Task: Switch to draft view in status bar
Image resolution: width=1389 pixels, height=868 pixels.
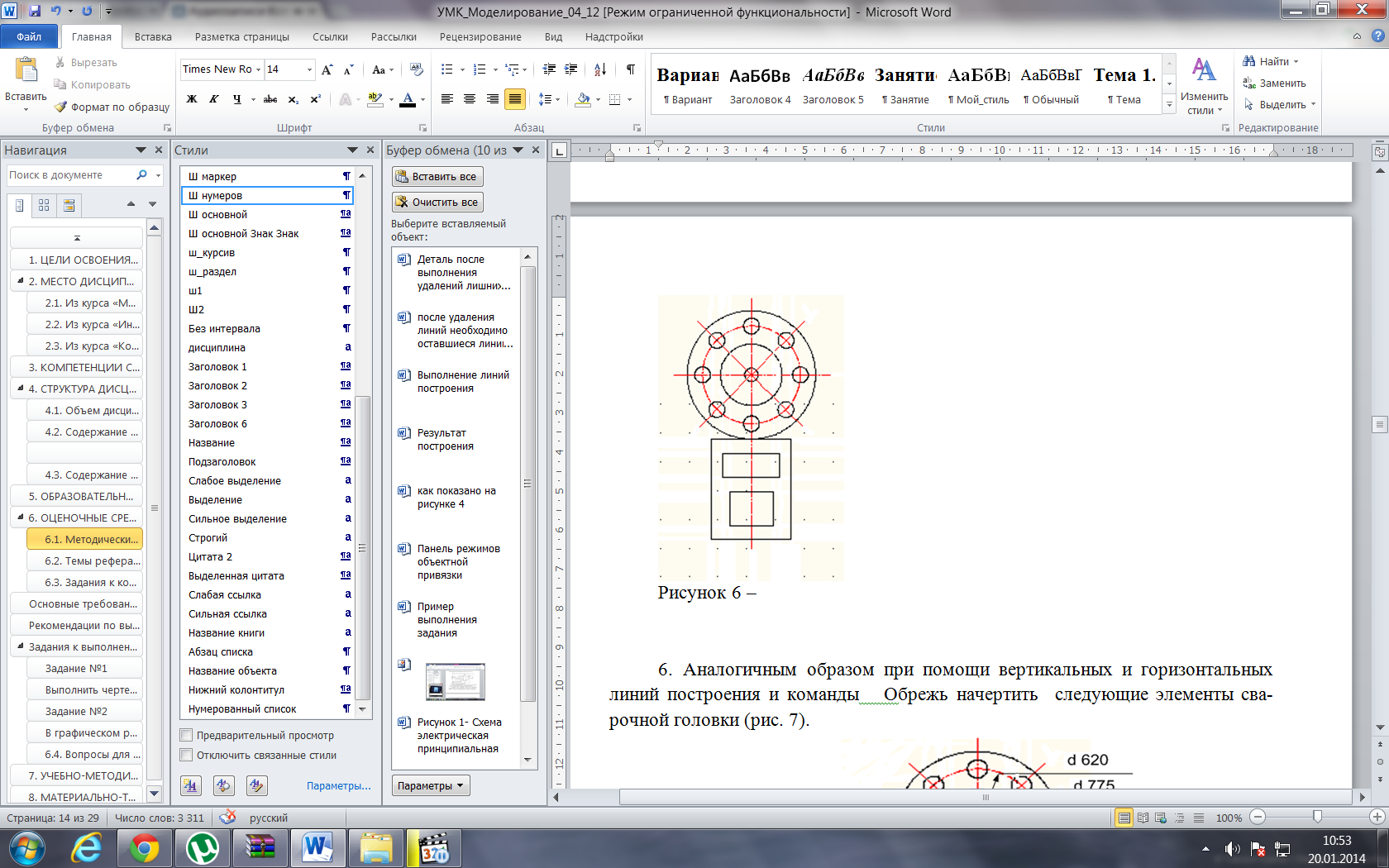Action: pyautogui.click(x=1199, y=818)
